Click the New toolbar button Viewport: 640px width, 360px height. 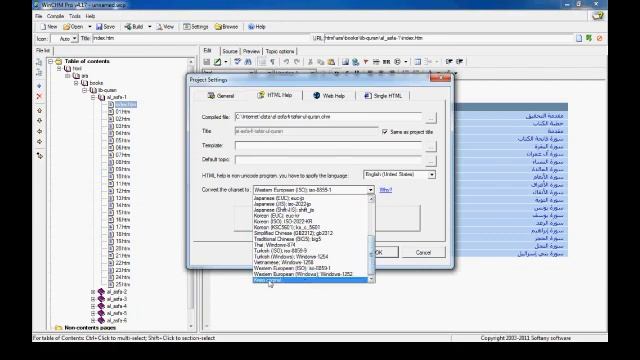(x=48, y=27)
